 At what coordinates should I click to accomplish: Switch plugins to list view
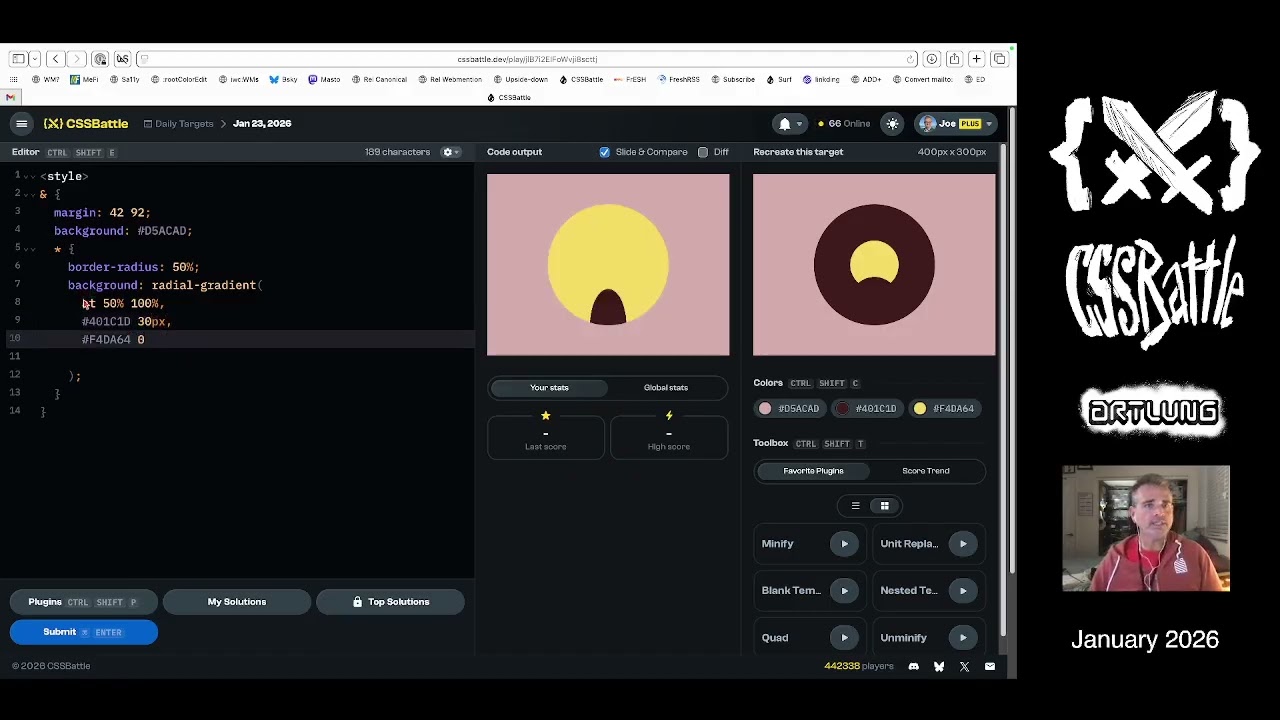pos(855,506)
